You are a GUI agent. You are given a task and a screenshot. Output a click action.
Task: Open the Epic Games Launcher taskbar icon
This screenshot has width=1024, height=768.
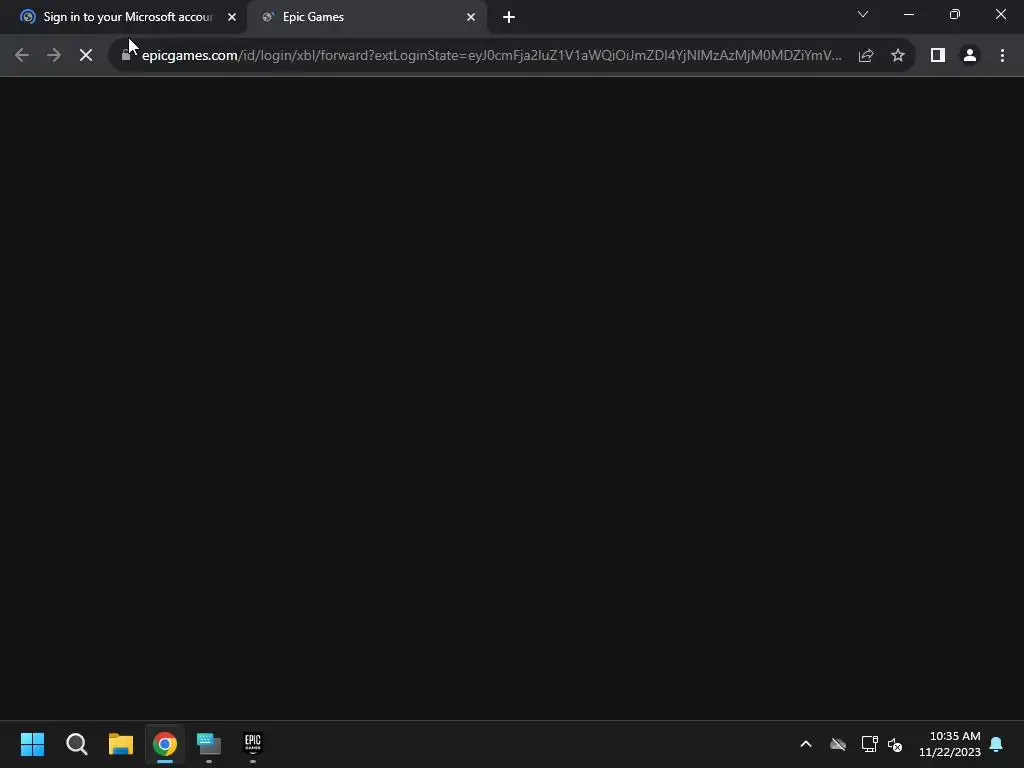pos(253,744)
